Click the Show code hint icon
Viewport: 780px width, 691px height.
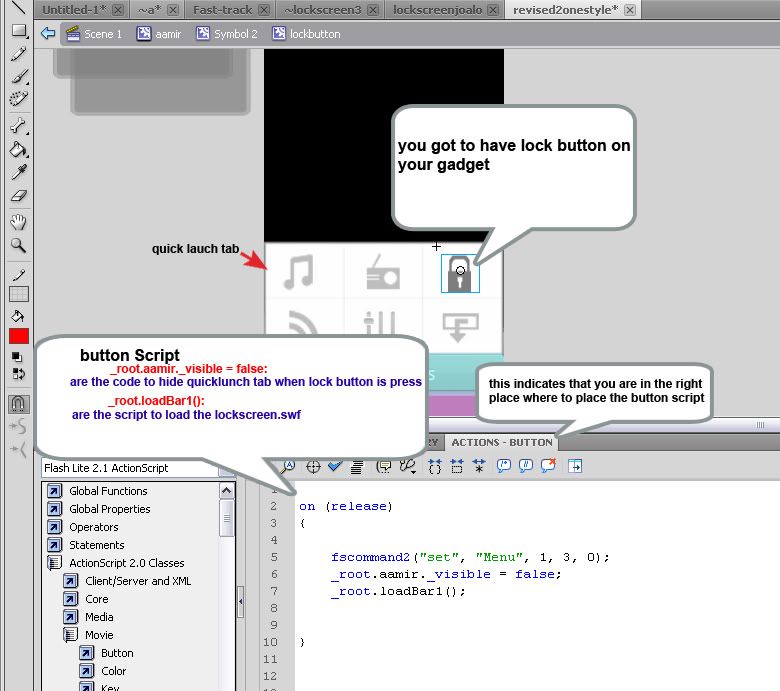384,467
